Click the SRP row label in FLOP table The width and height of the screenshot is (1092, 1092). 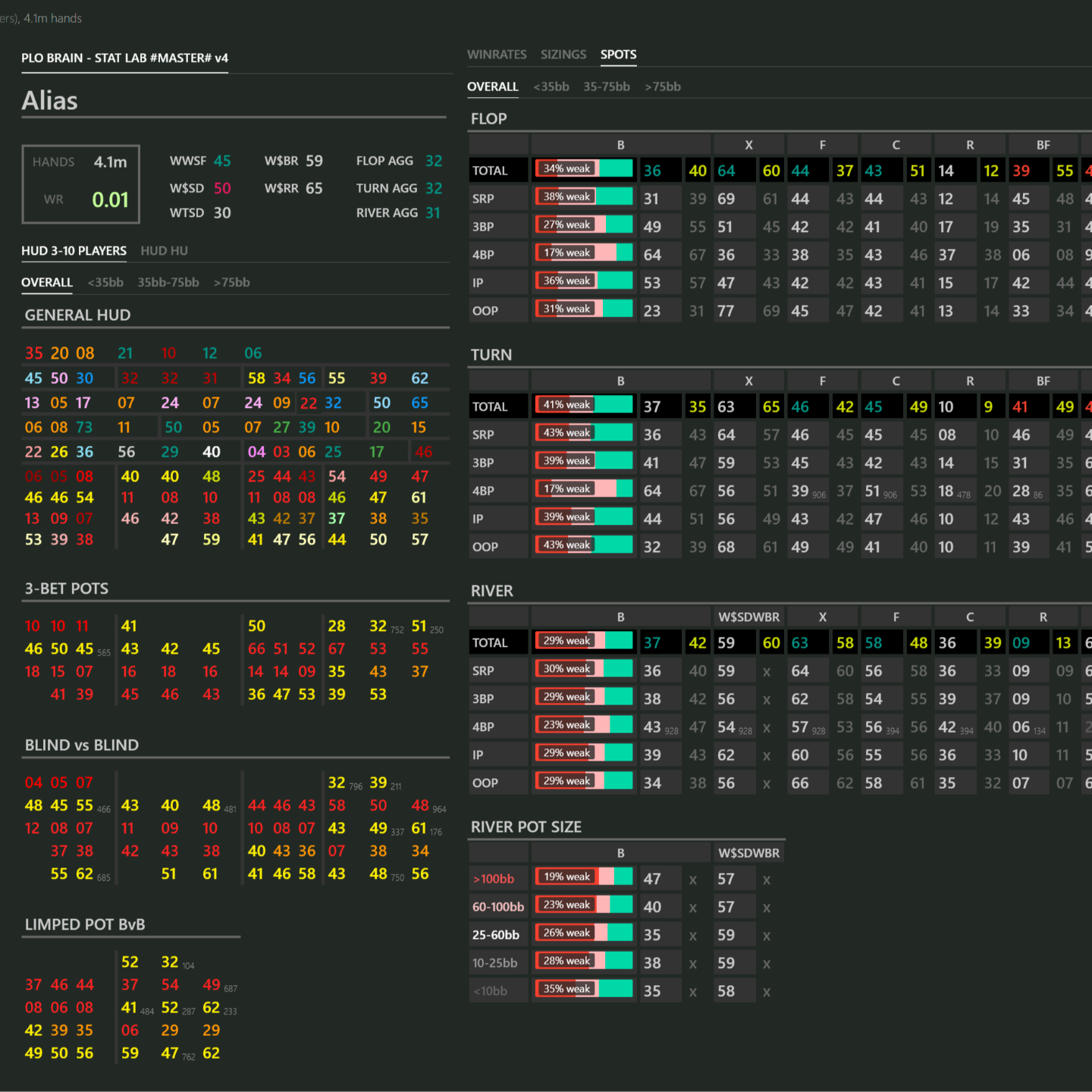pyautogui.click(x=483, y=199)
